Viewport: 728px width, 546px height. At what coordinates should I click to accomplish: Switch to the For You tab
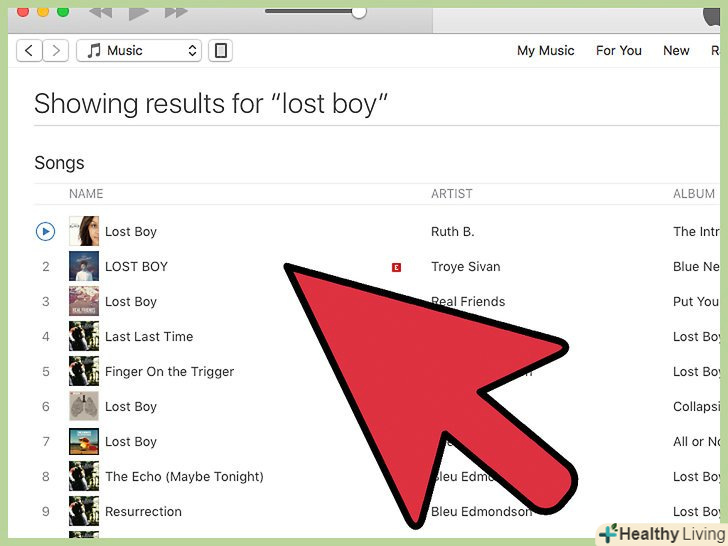618,50
